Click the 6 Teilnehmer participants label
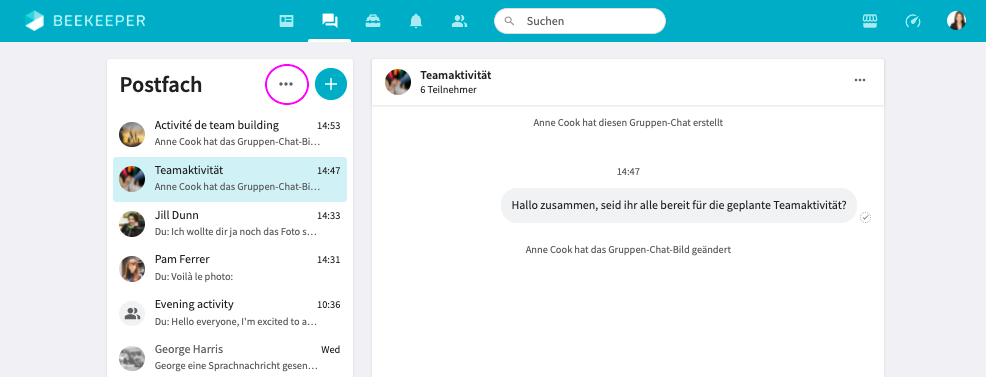 click(448, 90)
